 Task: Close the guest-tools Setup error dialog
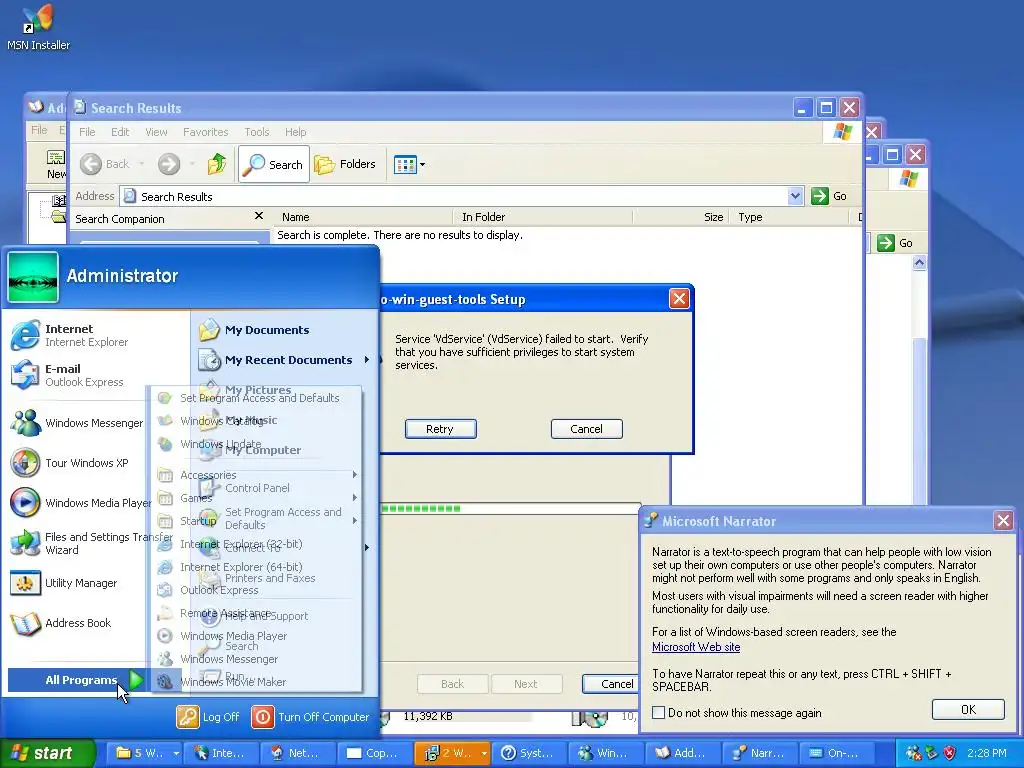tap(679, 299)
